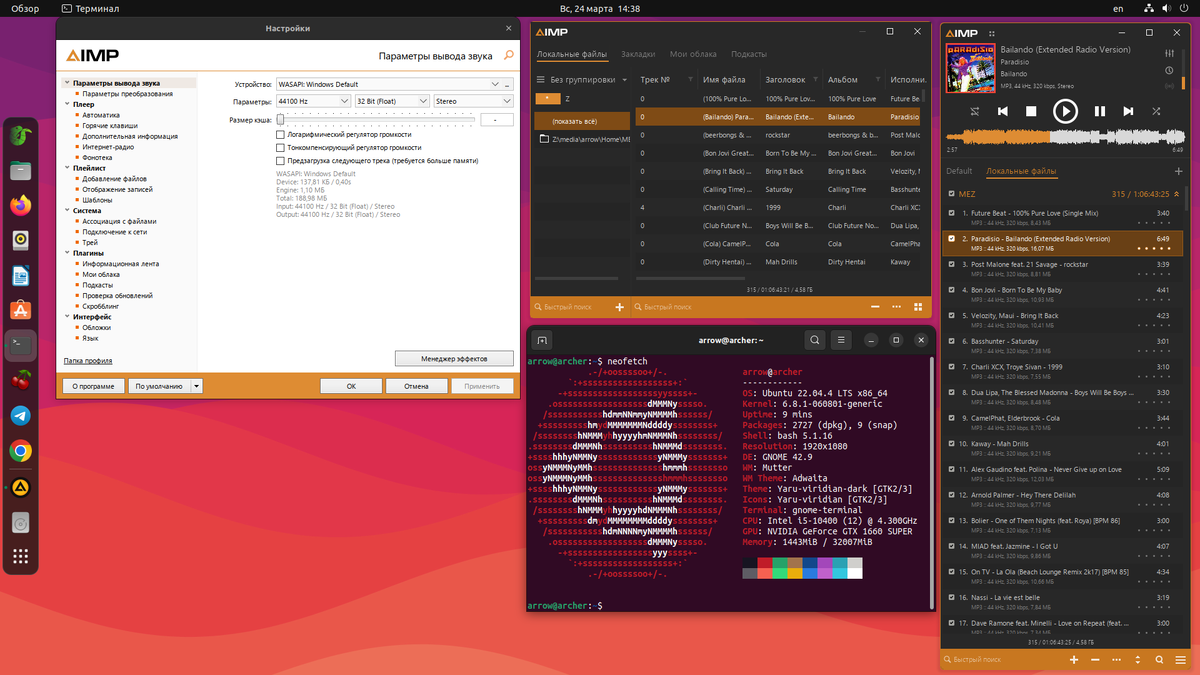Toggle repeat mode in AIMP player
This screenshot has height=675, width=1200.
[x=975, y=111]
